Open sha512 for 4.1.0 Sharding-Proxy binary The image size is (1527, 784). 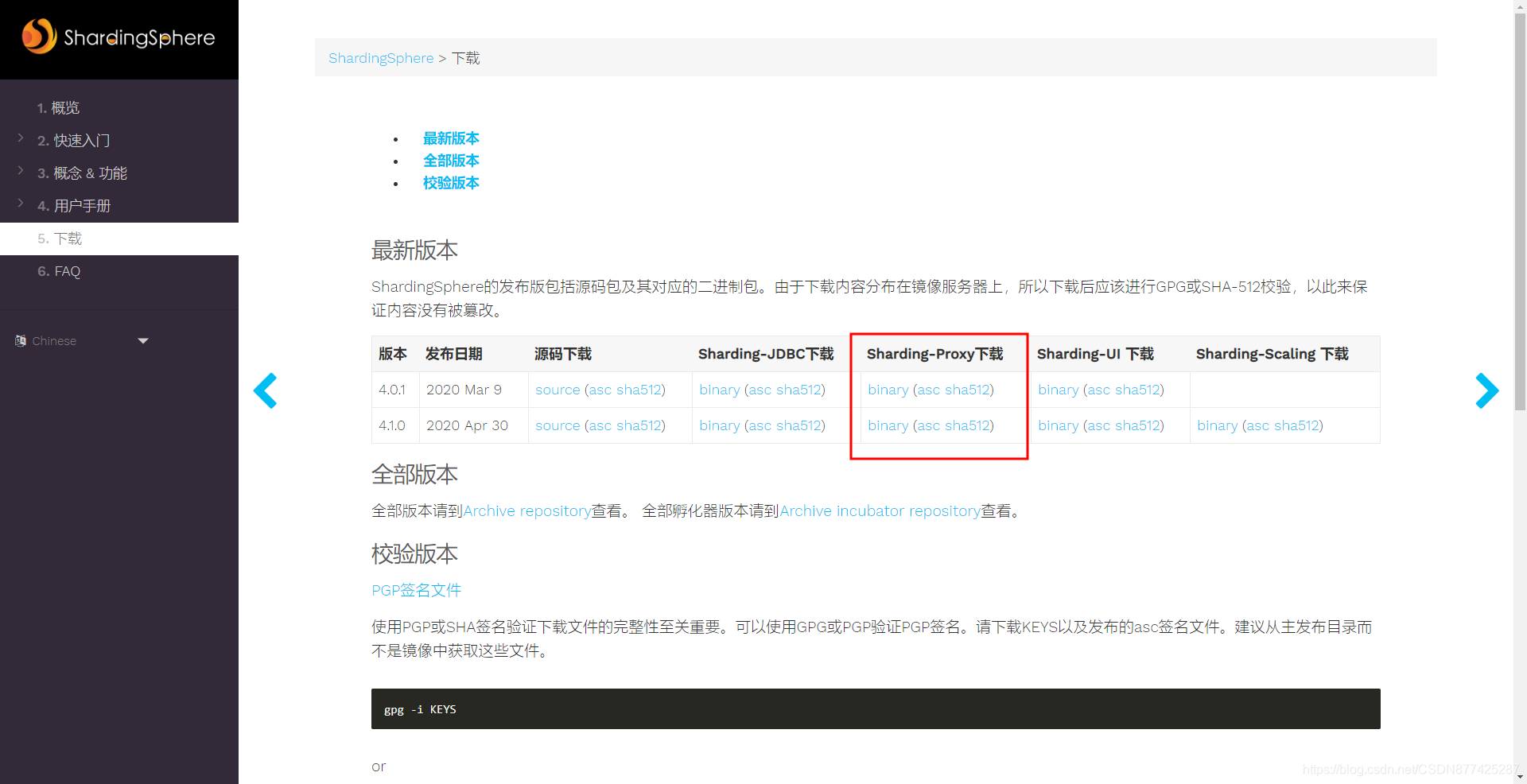(x=967, y=425)
